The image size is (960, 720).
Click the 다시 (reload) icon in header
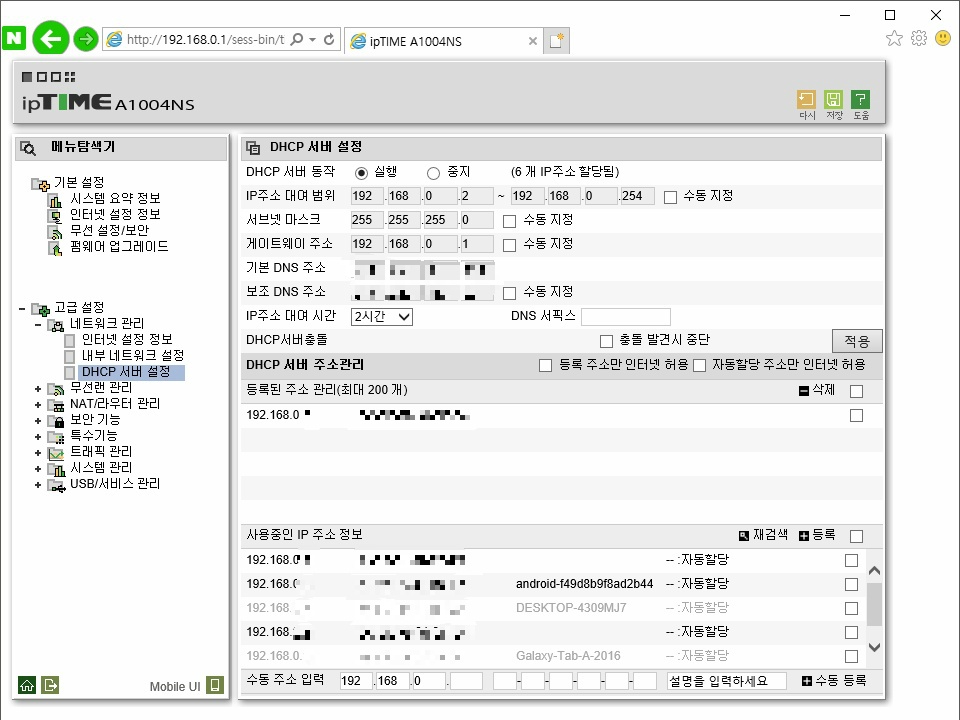pyautogui.click(x=806, y=99)
